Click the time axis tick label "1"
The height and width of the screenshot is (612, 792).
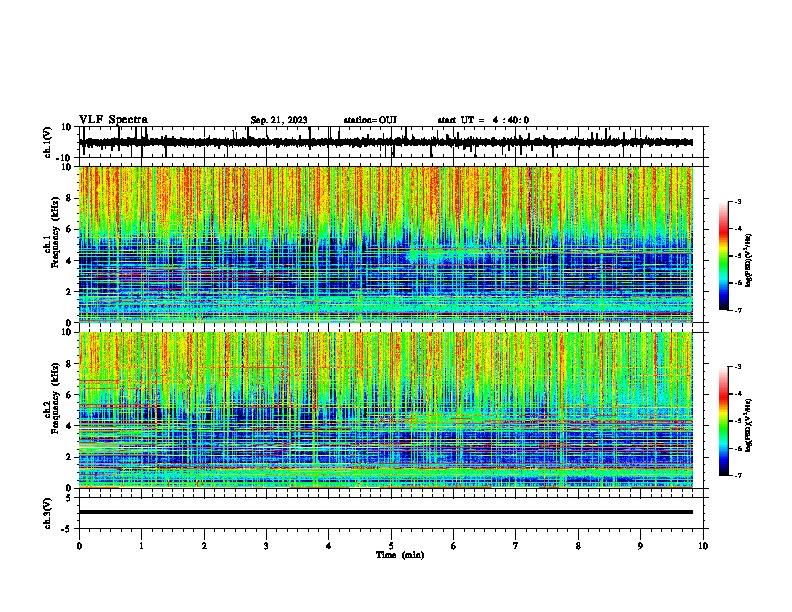[x=141, y=546]
